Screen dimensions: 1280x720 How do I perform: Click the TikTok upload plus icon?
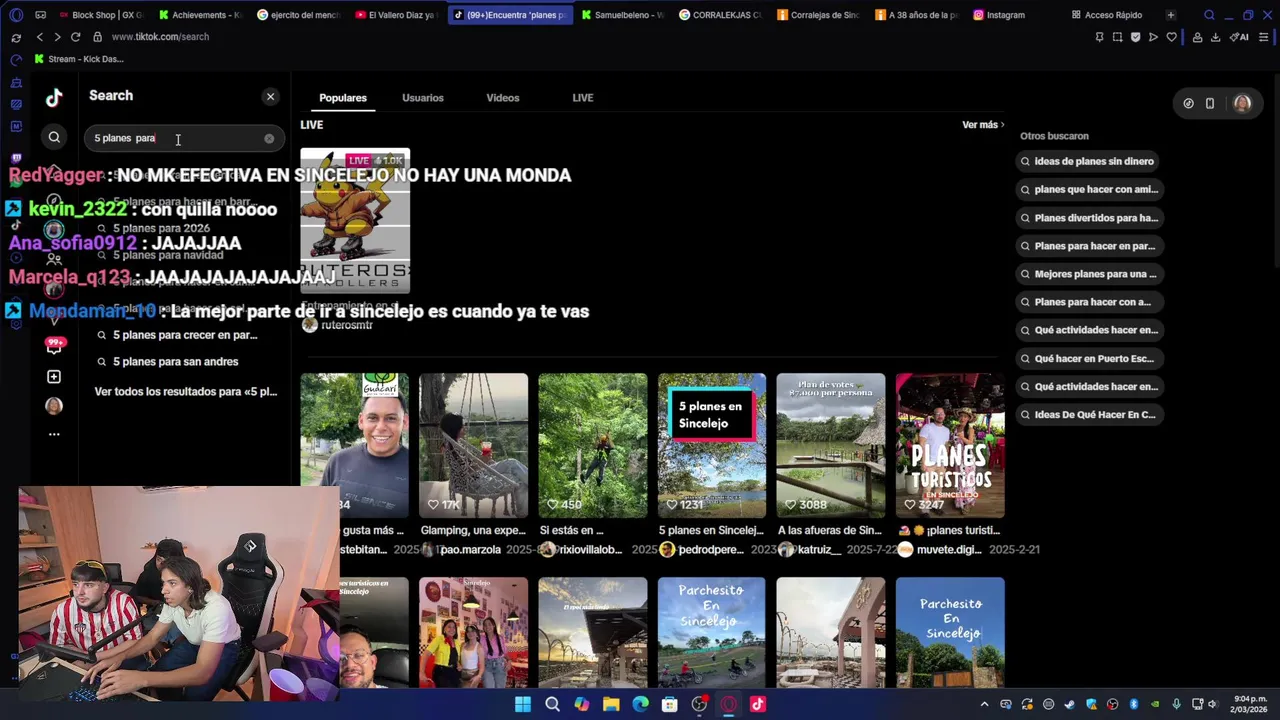(x=54, y=377)
